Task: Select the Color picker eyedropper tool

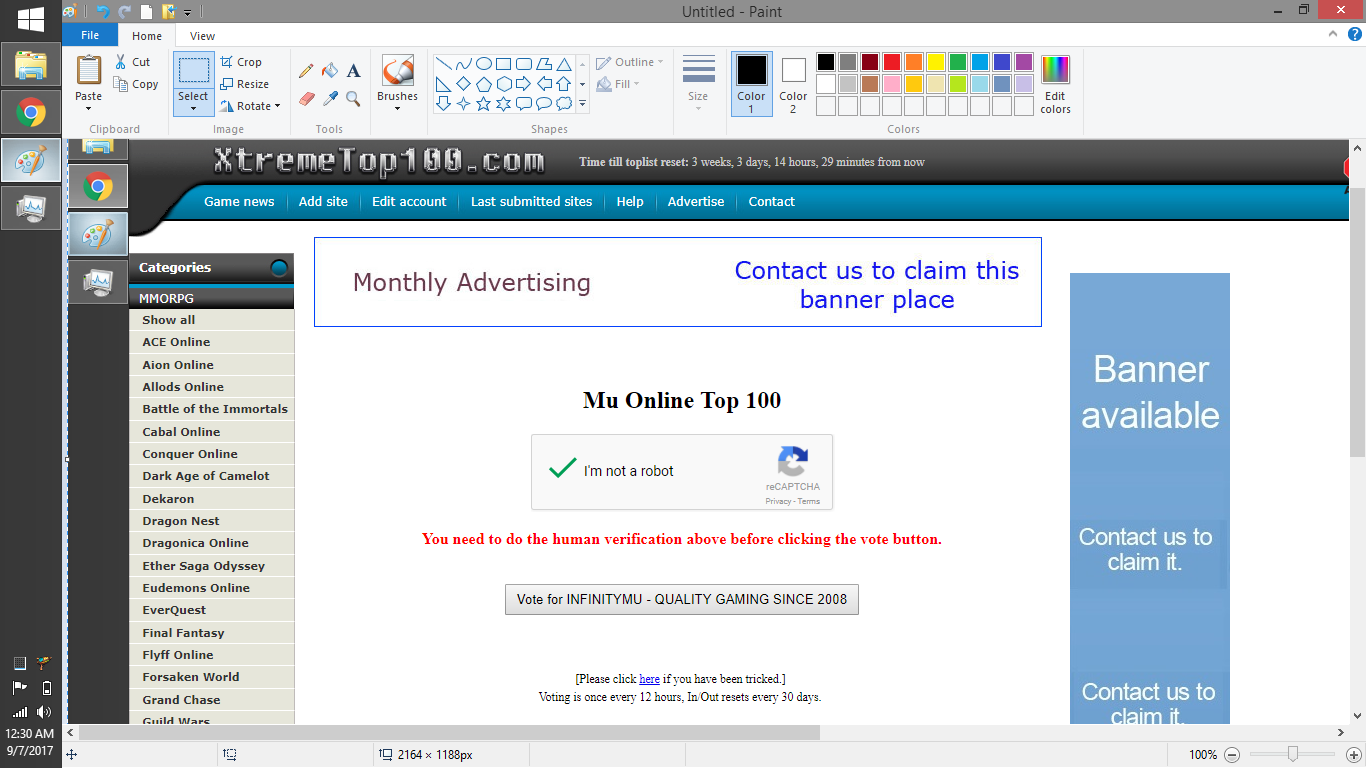Action: 330,98
